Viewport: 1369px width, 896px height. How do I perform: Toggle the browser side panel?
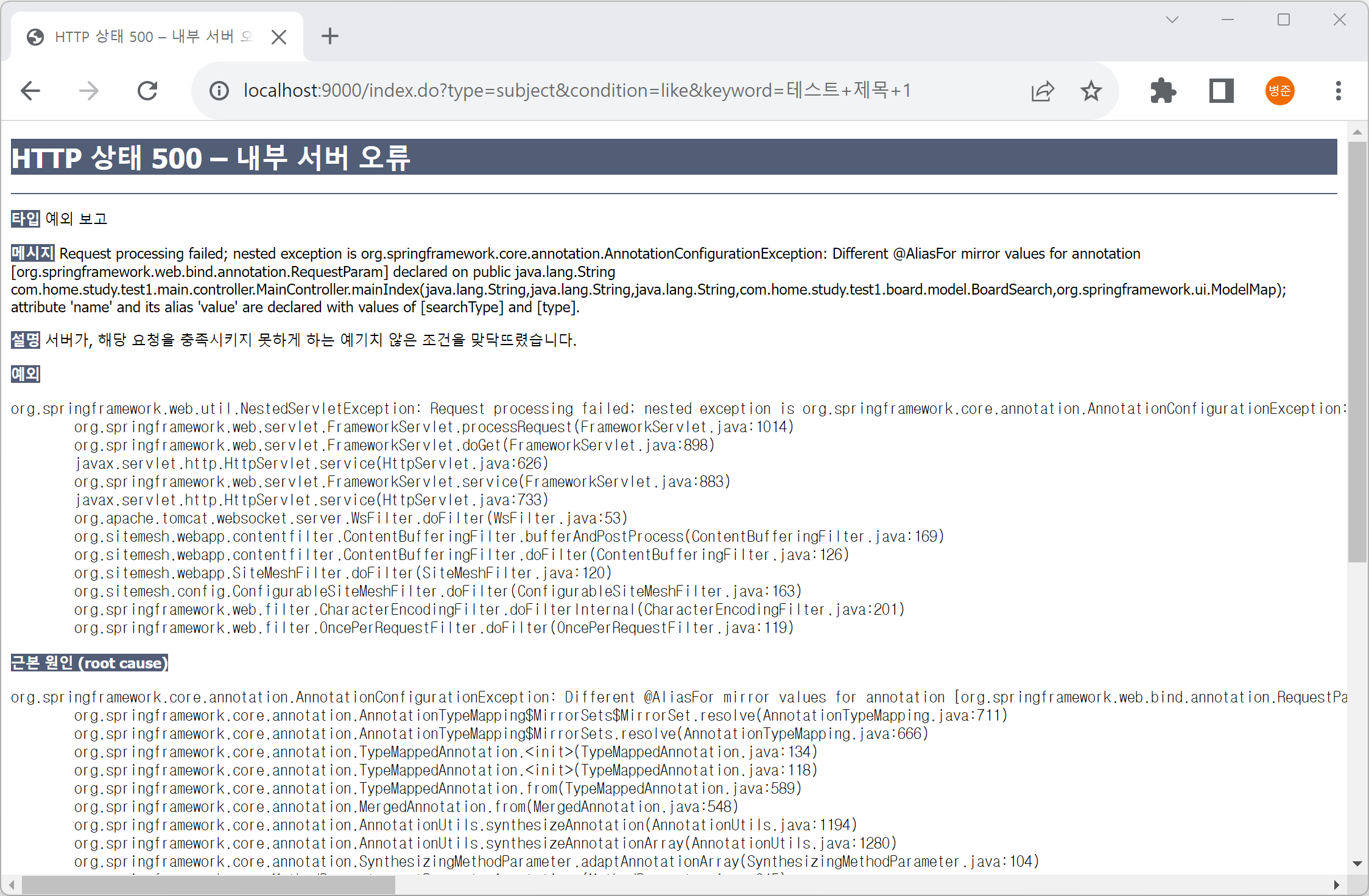[x=1221, y=91]
